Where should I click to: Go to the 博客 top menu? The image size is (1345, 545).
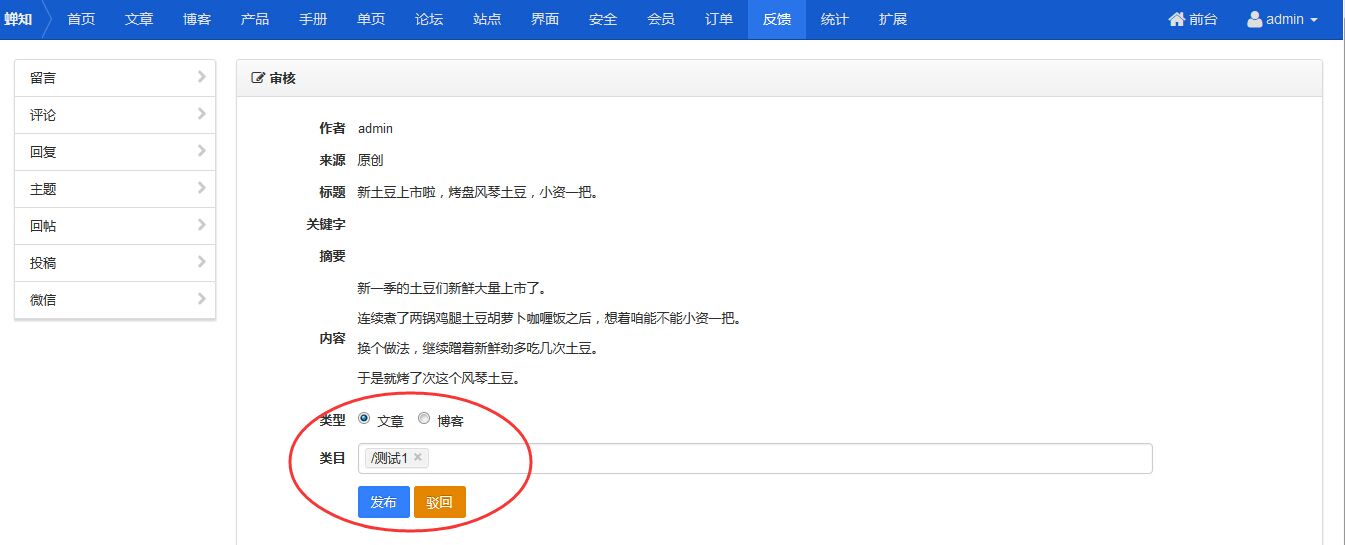pos(197,19)
